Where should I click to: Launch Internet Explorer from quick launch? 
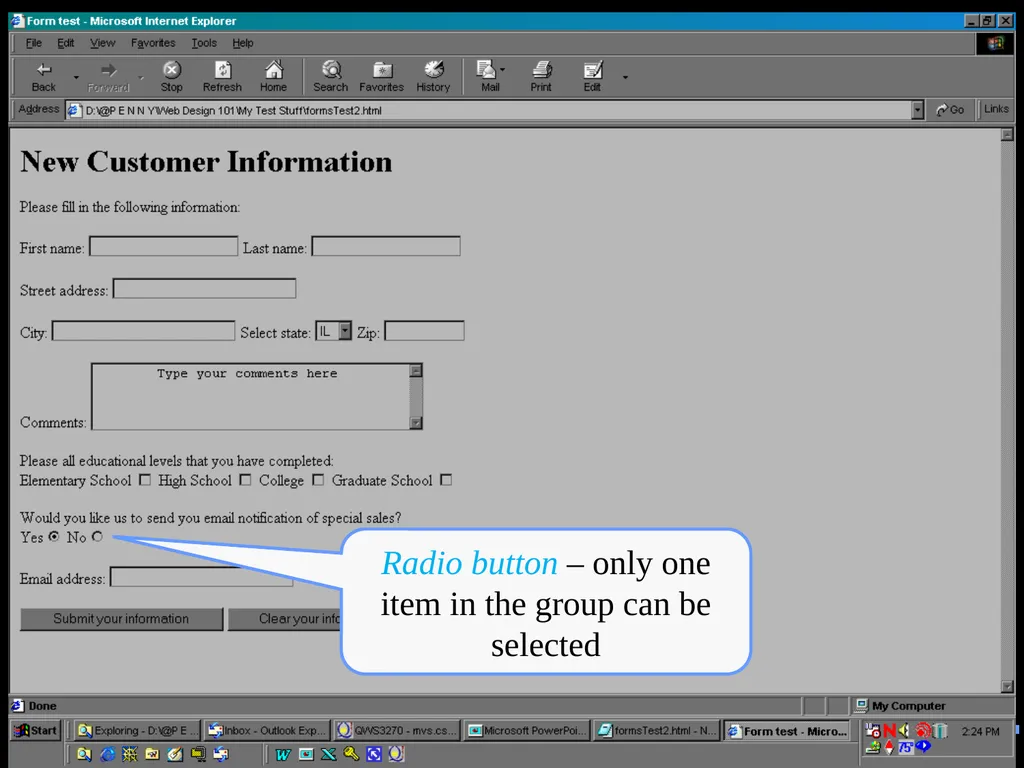[107, 754]
